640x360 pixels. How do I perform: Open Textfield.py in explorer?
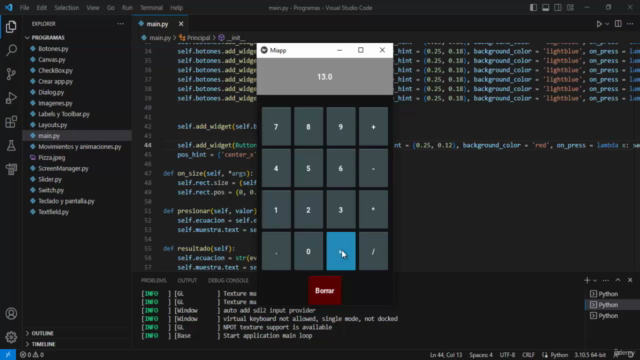pyautogui.click(x=53, y=212)
